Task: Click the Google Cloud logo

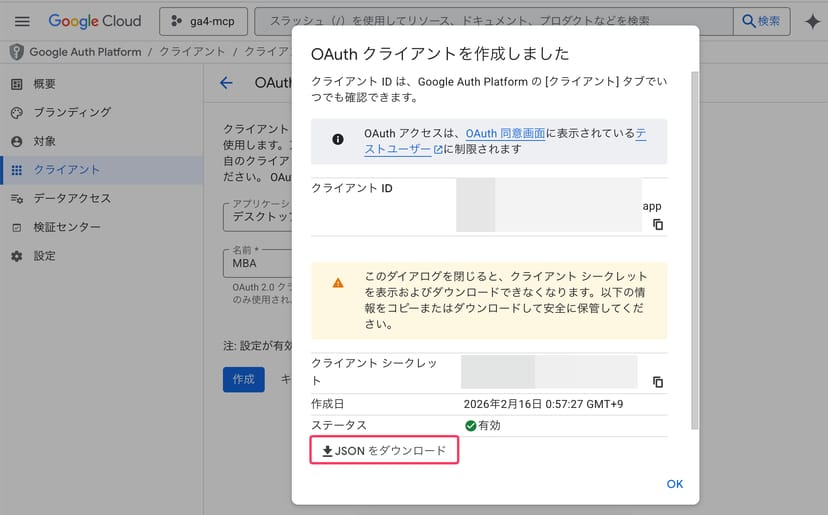Action: [x=95, y=21]
